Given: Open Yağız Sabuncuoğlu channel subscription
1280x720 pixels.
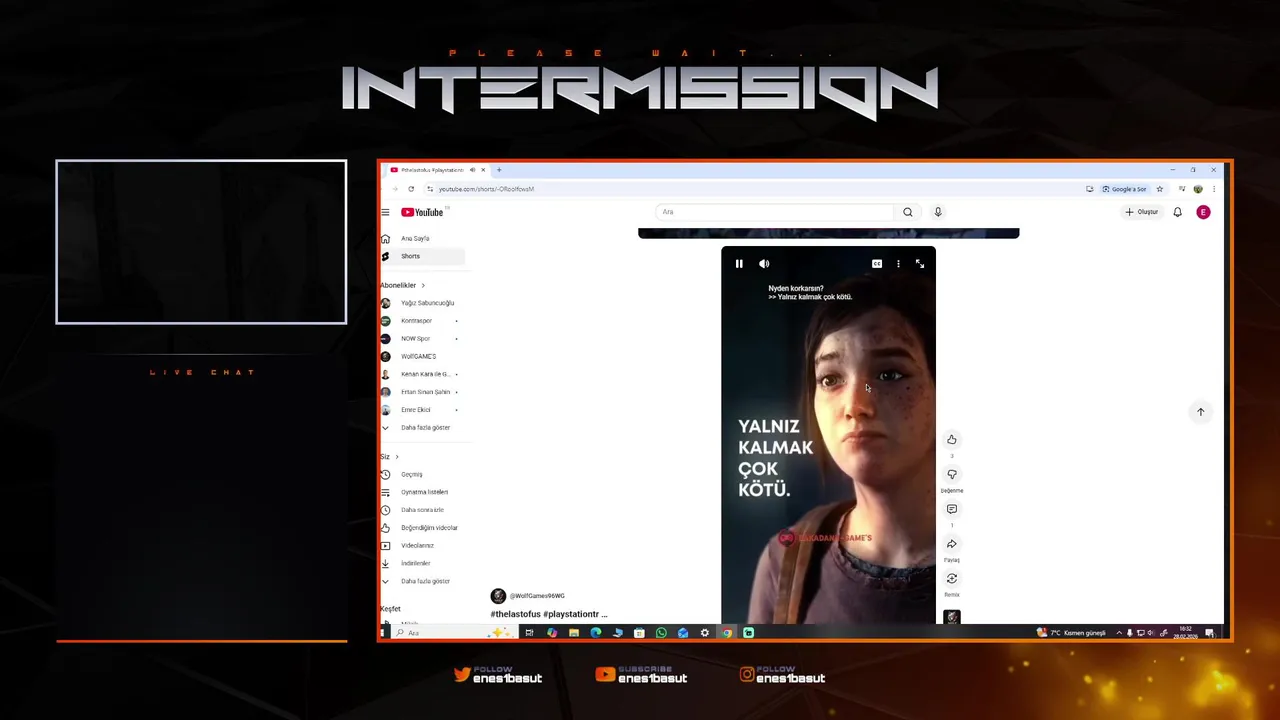Looking at the screenshot, I should tap(422, 303).
